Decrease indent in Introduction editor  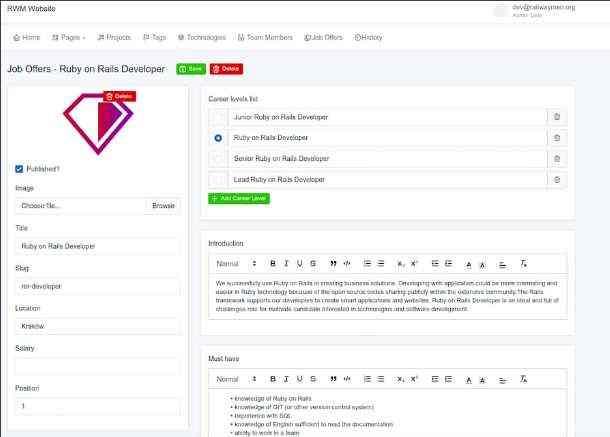[435, 263]
